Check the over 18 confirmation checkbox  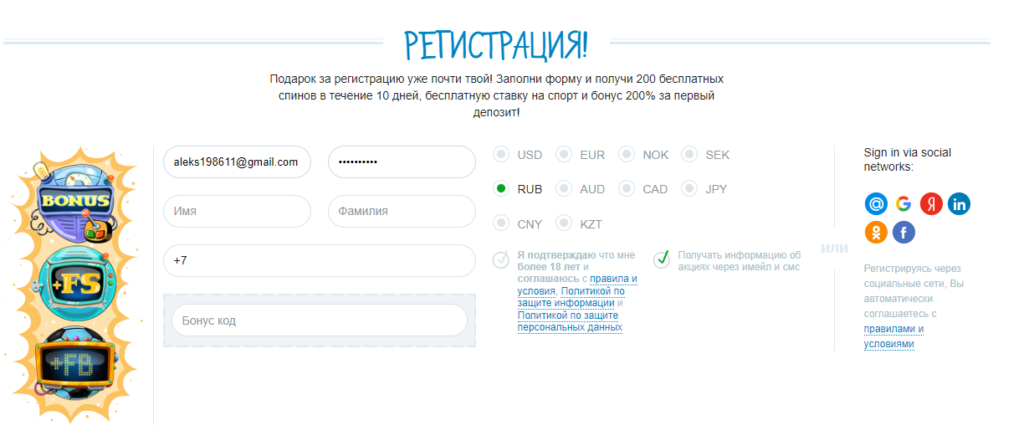click(501, 260)
